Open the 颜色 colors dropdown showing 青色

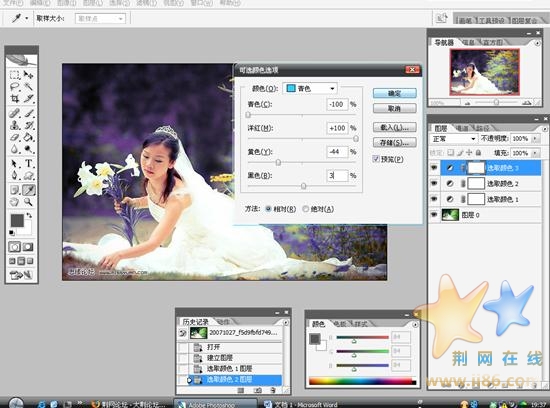point(310,88)
